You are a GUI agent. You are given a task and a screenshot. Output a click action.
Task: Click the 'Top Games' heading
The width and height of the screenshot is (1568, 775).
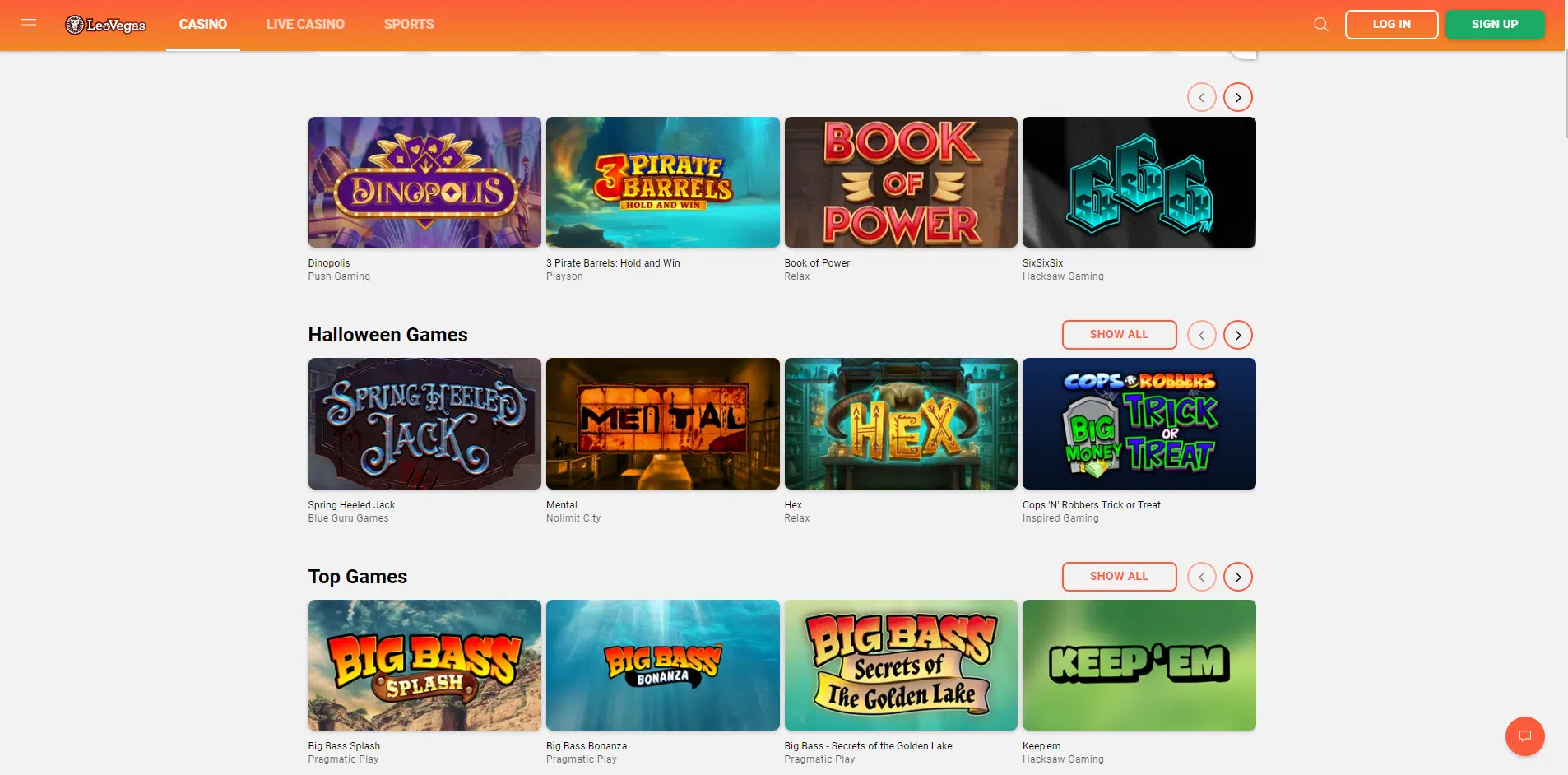[358, 577]
